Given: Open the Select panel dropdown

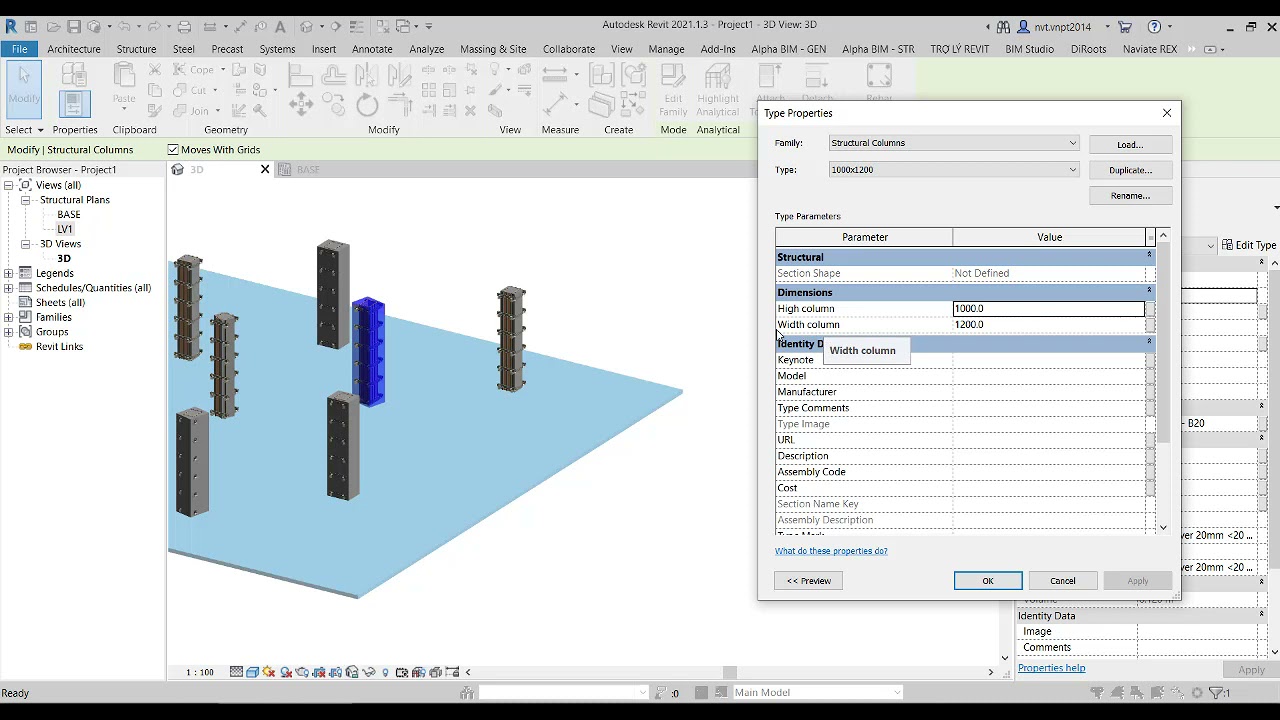Looking at the screenshot, I should tap(24, 130).
